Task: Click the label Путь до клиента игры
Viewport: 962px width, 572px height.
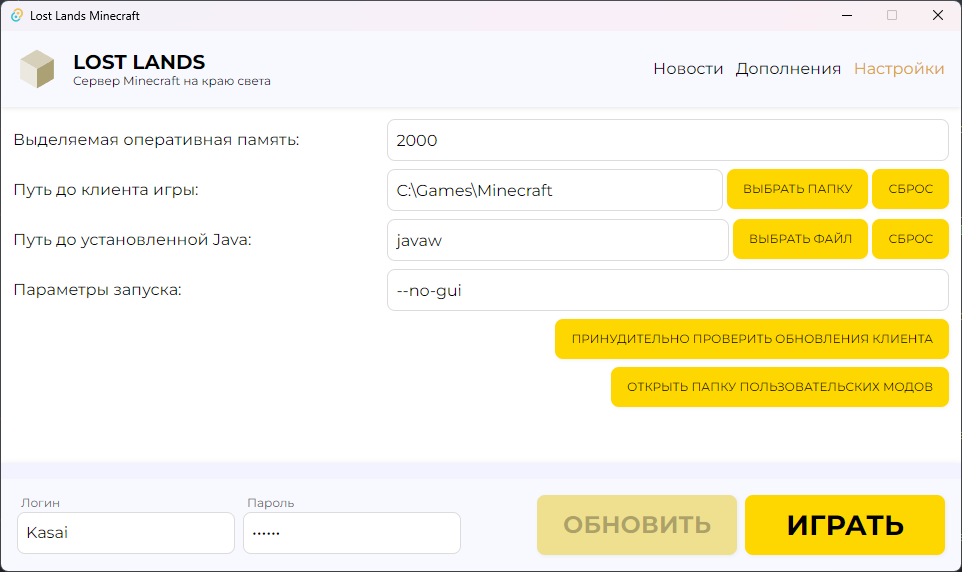Action: click(x=106, y=190)
